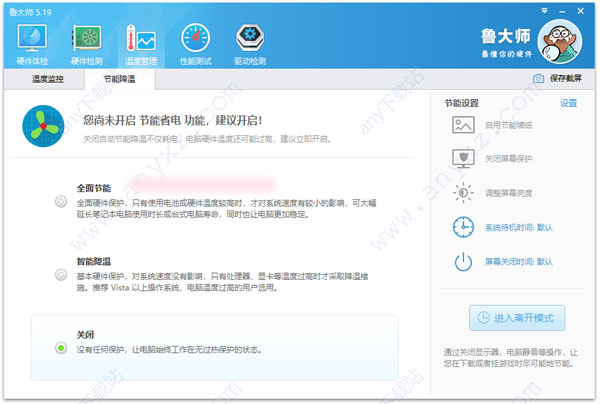The image size is (600, 404).
Task: Open the title bar dropdown menu arrow
Action: 544,11
